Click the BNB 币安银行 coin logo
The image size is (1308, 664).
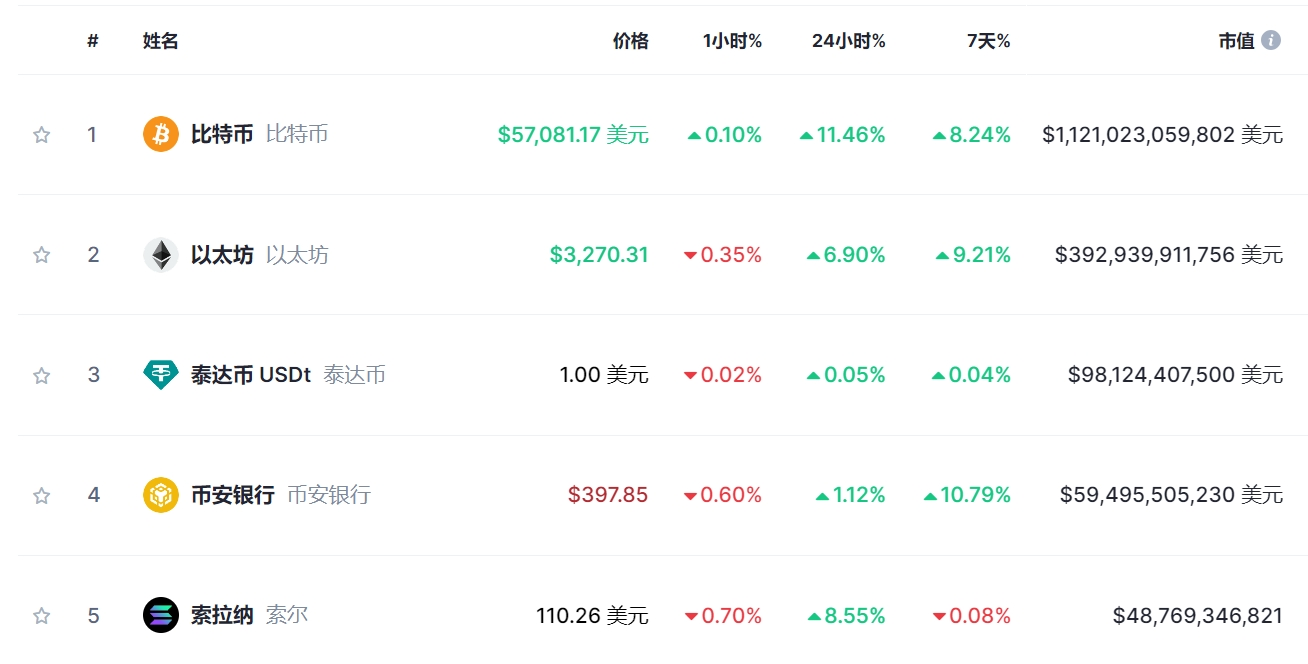pos(159,494)
